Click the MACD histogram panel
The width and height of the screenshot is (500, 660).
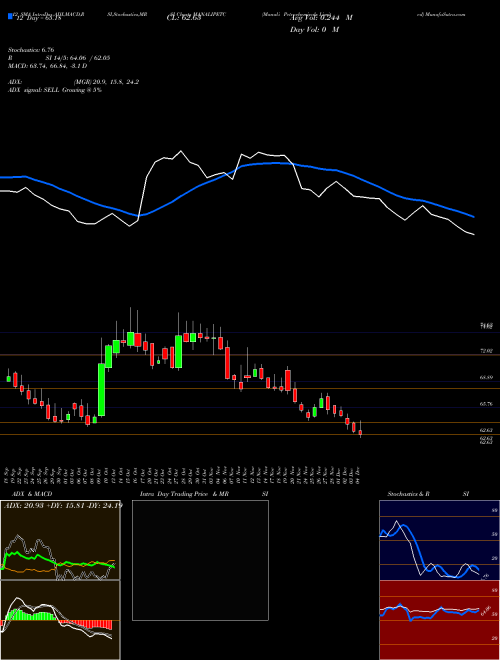60,620
